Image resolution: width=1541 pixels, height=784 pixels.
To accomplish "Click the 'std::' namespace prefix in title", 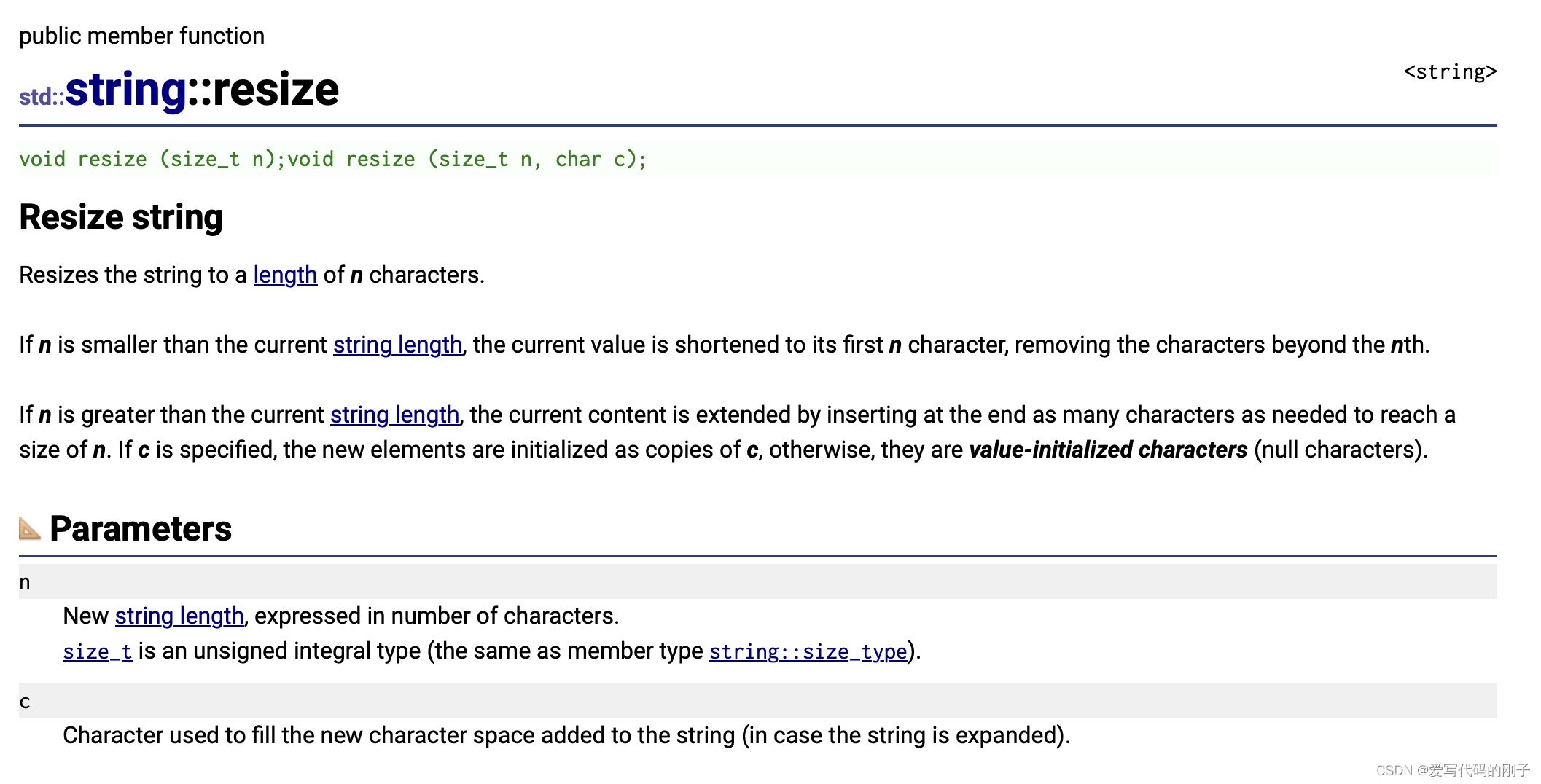I will click(42, 97).
